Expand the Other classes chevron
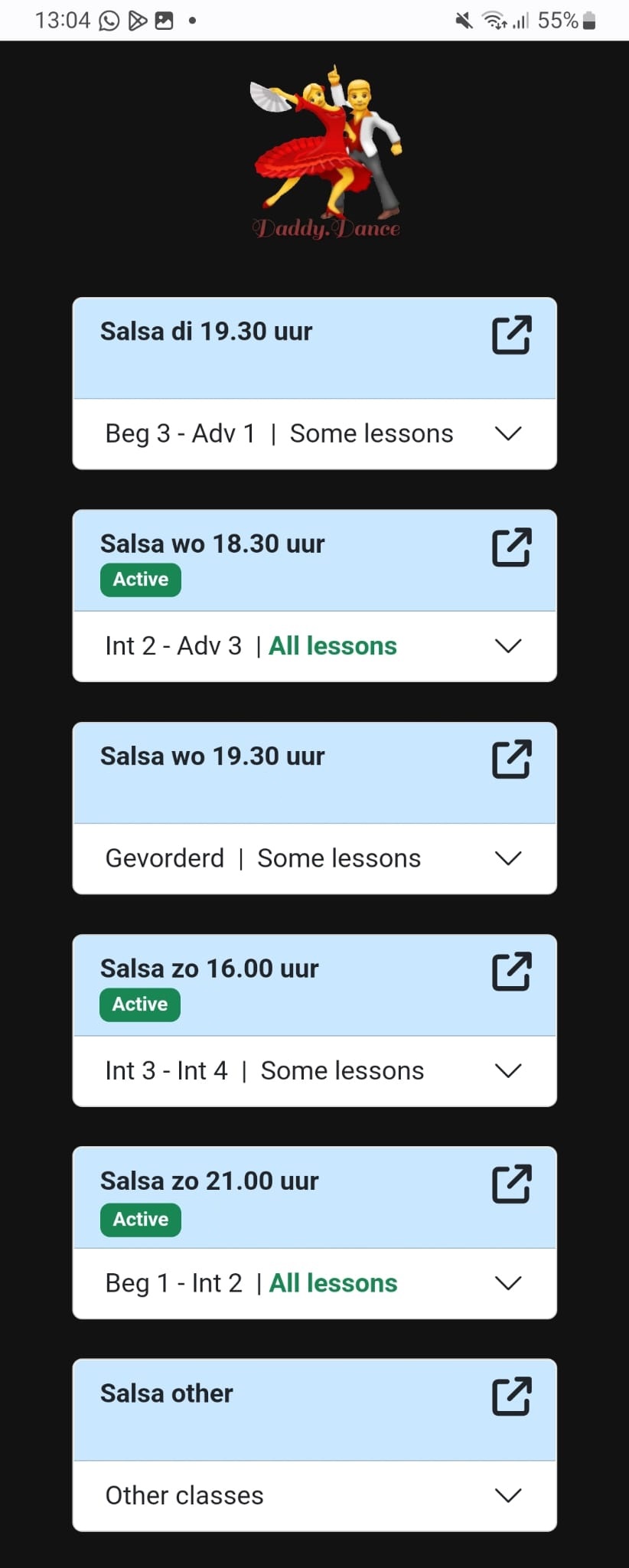Viewport: 629px width, 1568px height. 508,1494
